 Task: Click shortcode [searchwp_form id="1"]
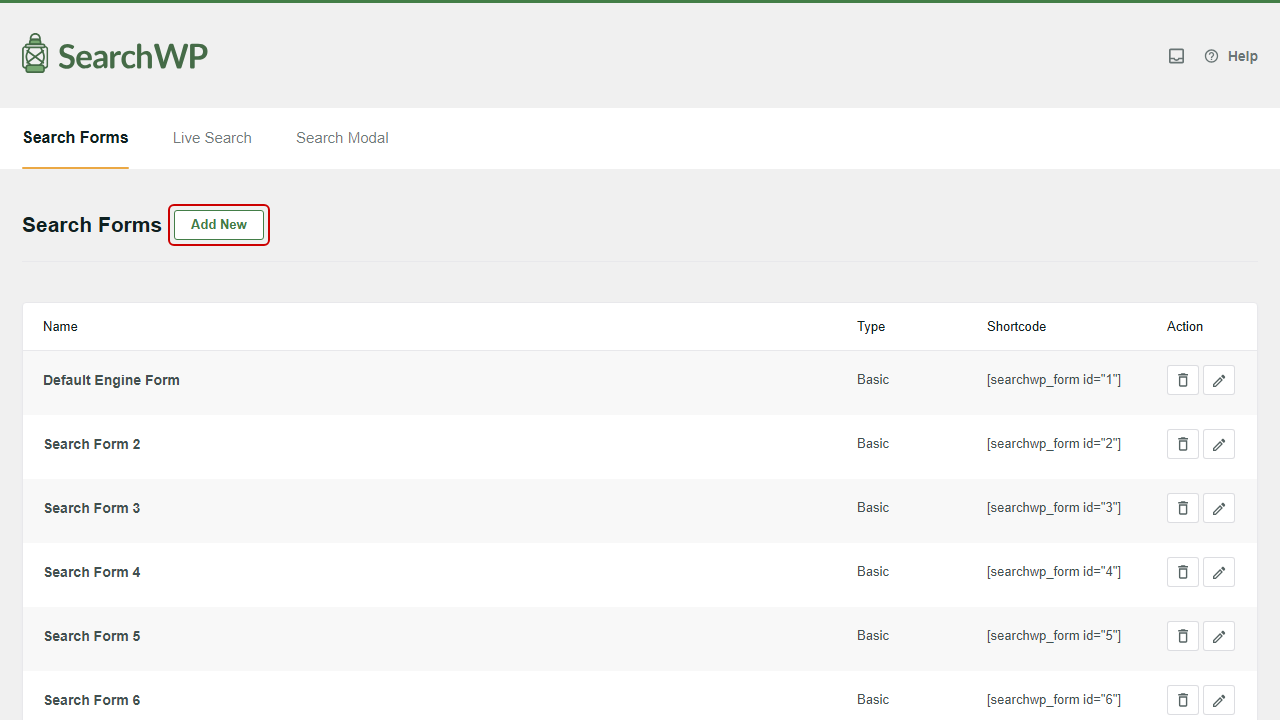[1054, 380]
